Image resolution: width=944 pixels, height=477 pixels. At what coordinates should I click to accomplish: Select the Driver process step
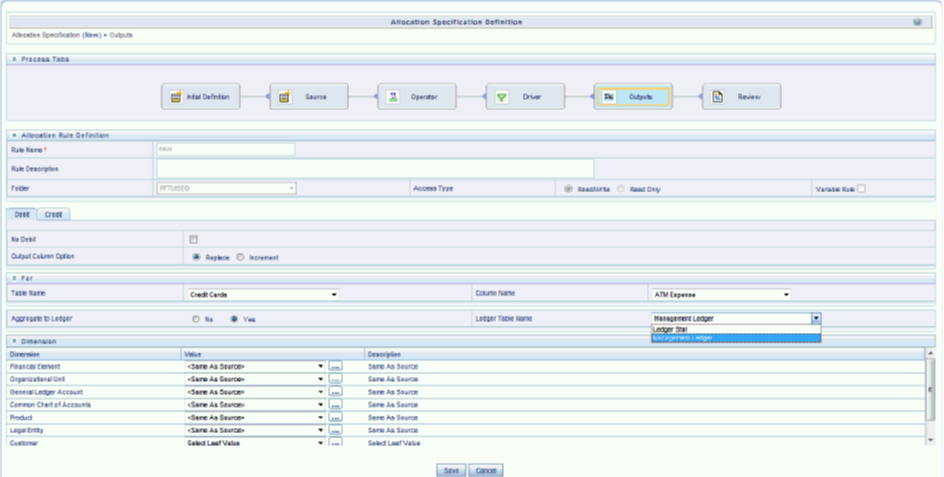point(525,96)
